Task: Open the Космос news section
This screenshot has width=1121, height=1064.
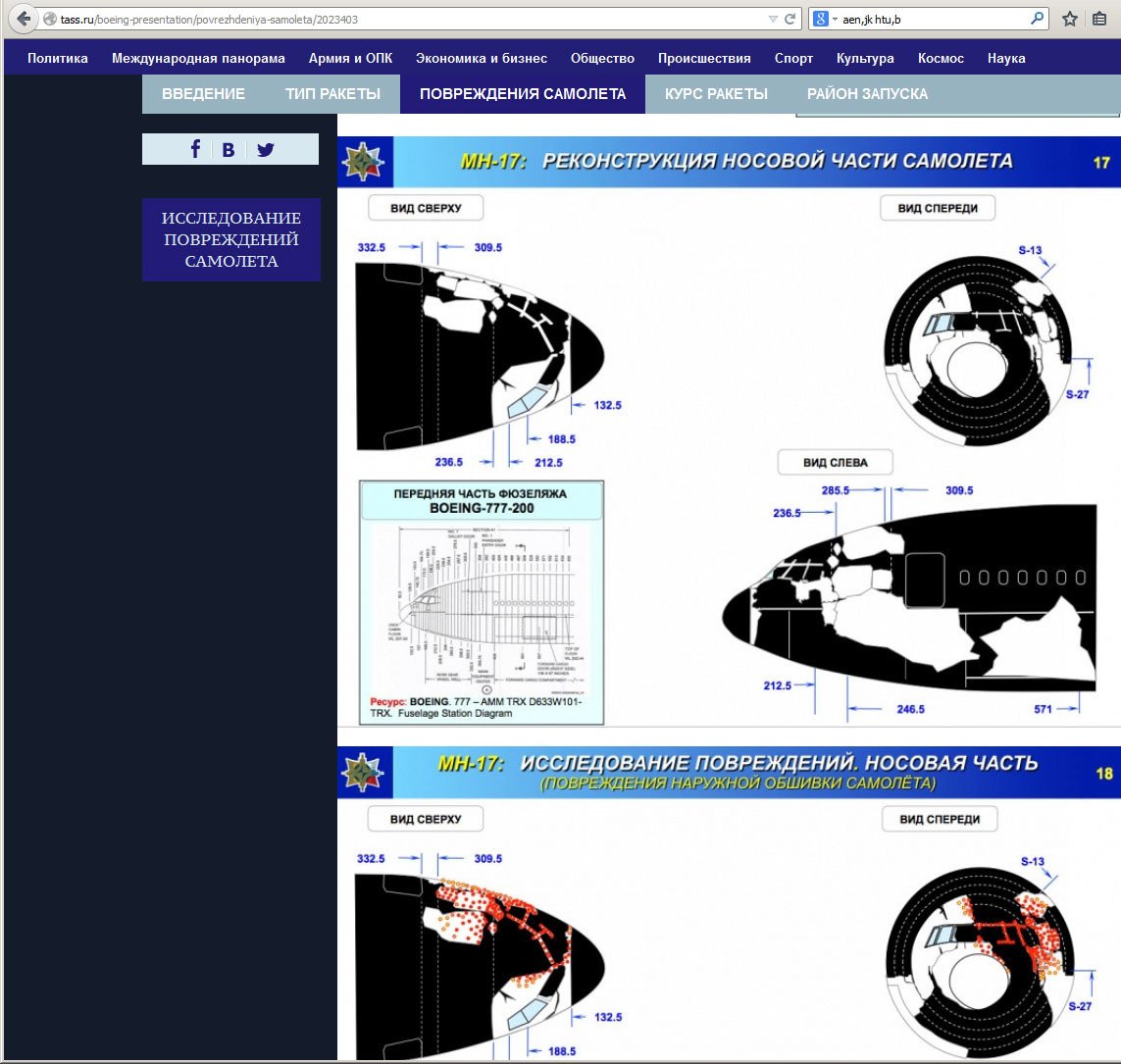Action: coord(941,58)
